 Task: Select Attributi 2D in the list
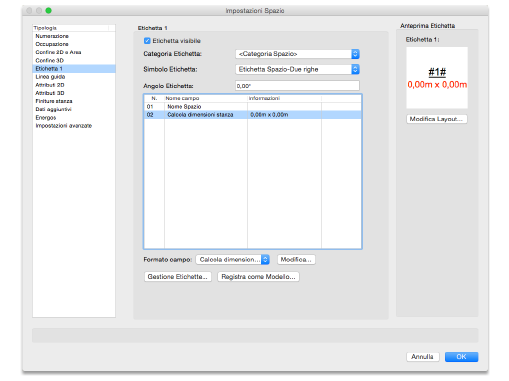[x=74, y=85]
